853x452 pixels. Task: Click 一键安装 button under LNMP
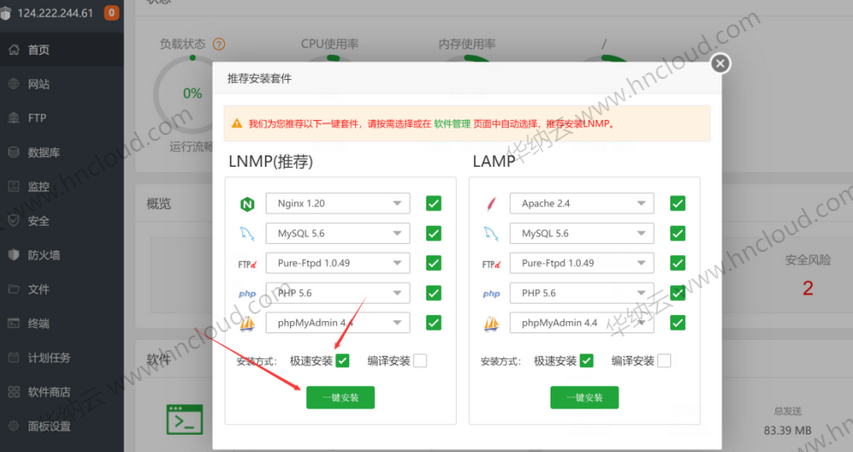(341, 398)
